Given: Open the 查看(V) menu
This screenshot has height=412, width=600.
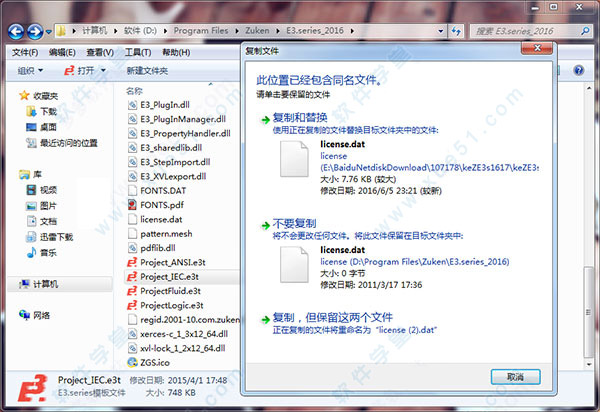Looking at the screenshot, I should [x=100, y=52].
